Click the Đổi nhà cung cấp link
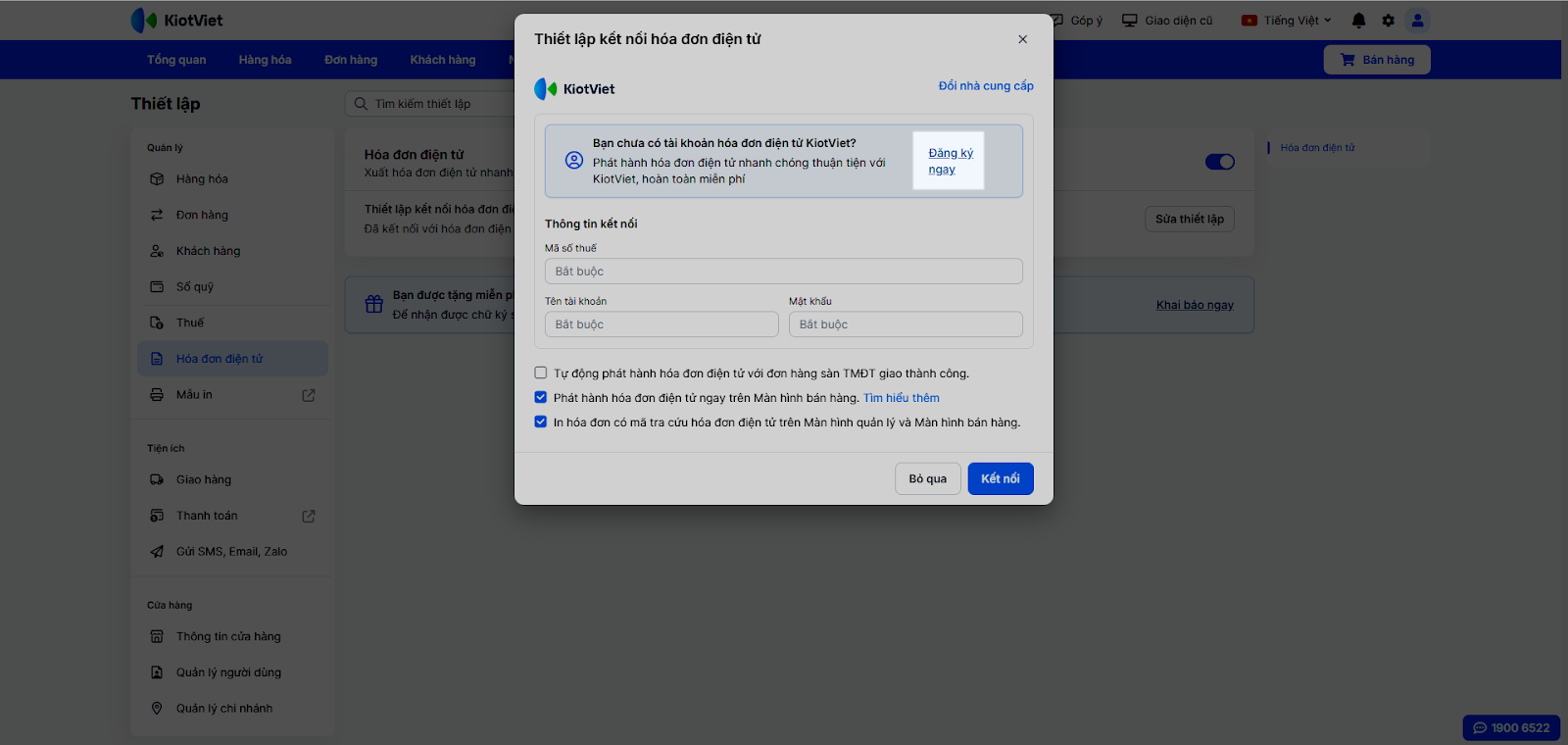The width and height of the screenshot is (1568, 745). coord(986,86)
